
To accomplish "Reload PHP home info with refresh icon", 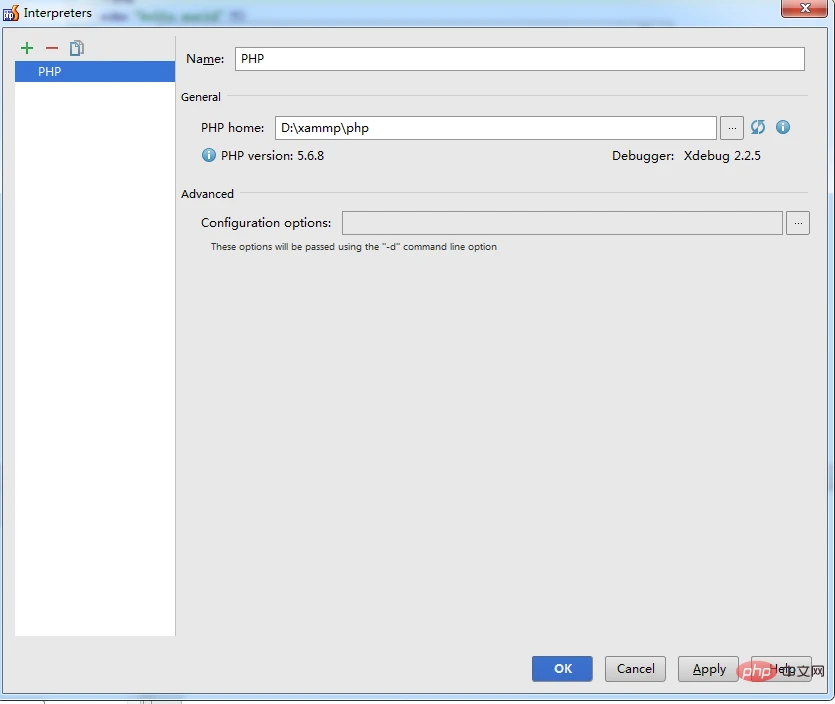I will (758, 127).
